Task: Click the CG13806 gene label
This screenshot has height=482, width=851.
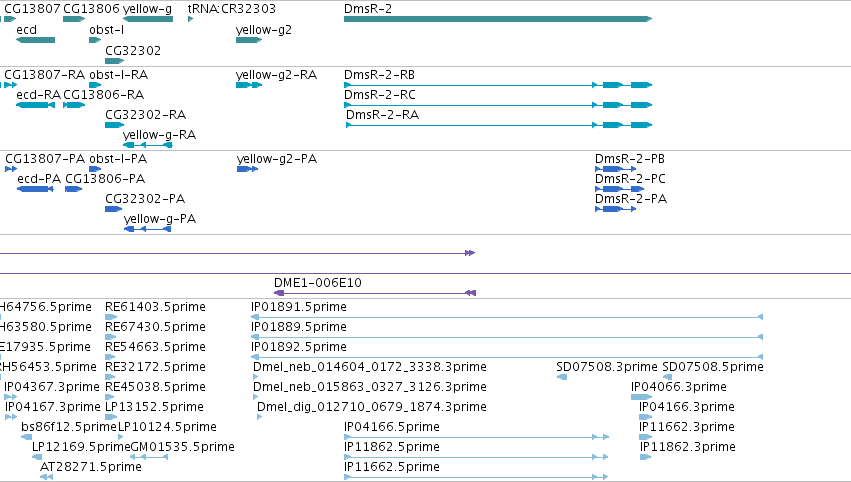Action: point(91,9)
